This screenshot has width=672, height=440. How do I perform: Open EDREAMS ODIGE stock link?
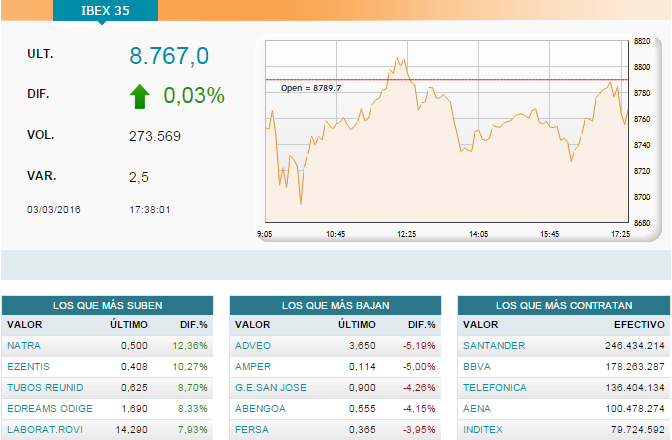coord(50,408)
